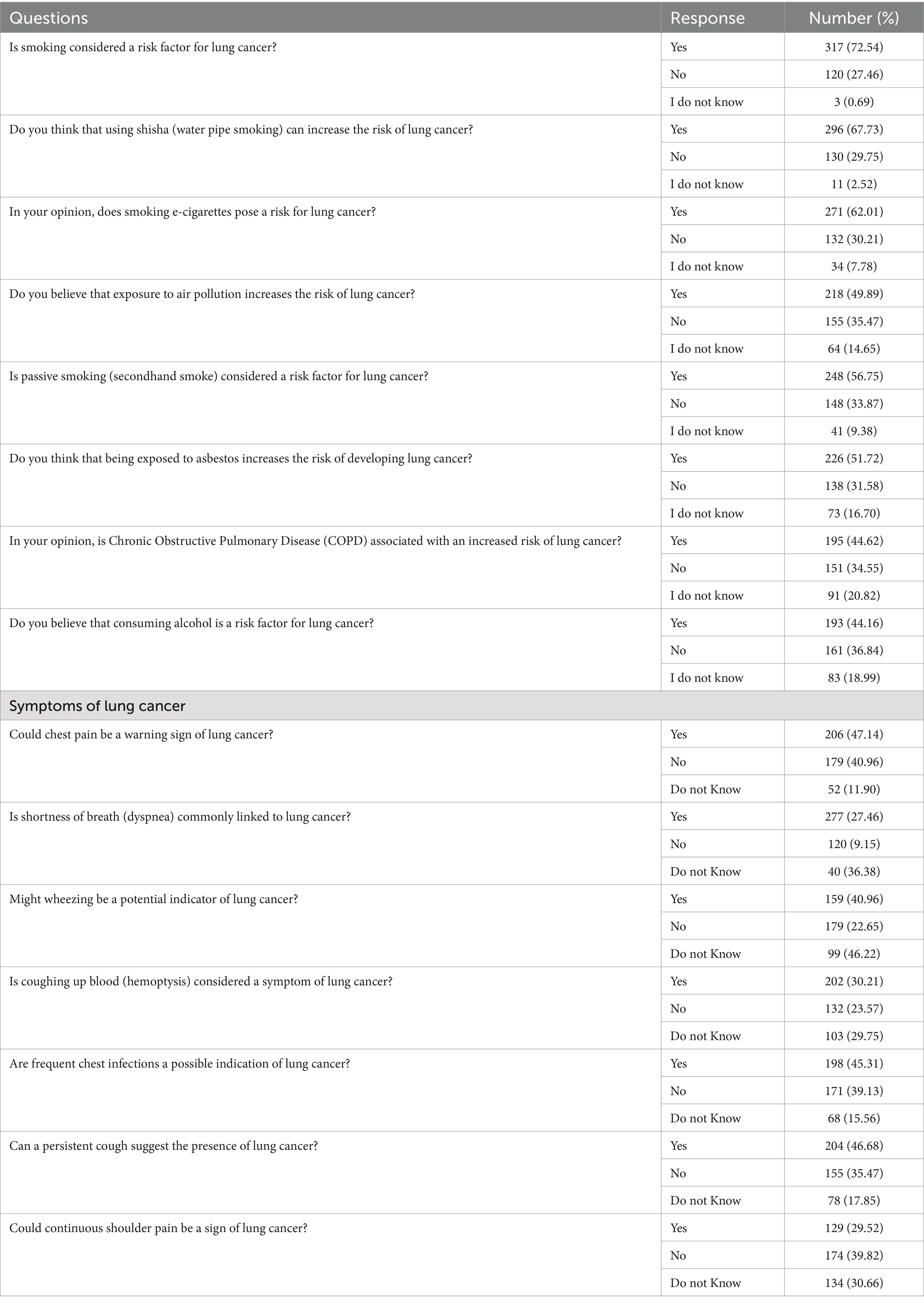Click the air pollution exposure question
924x1304 pixels.
click(212, 294)
